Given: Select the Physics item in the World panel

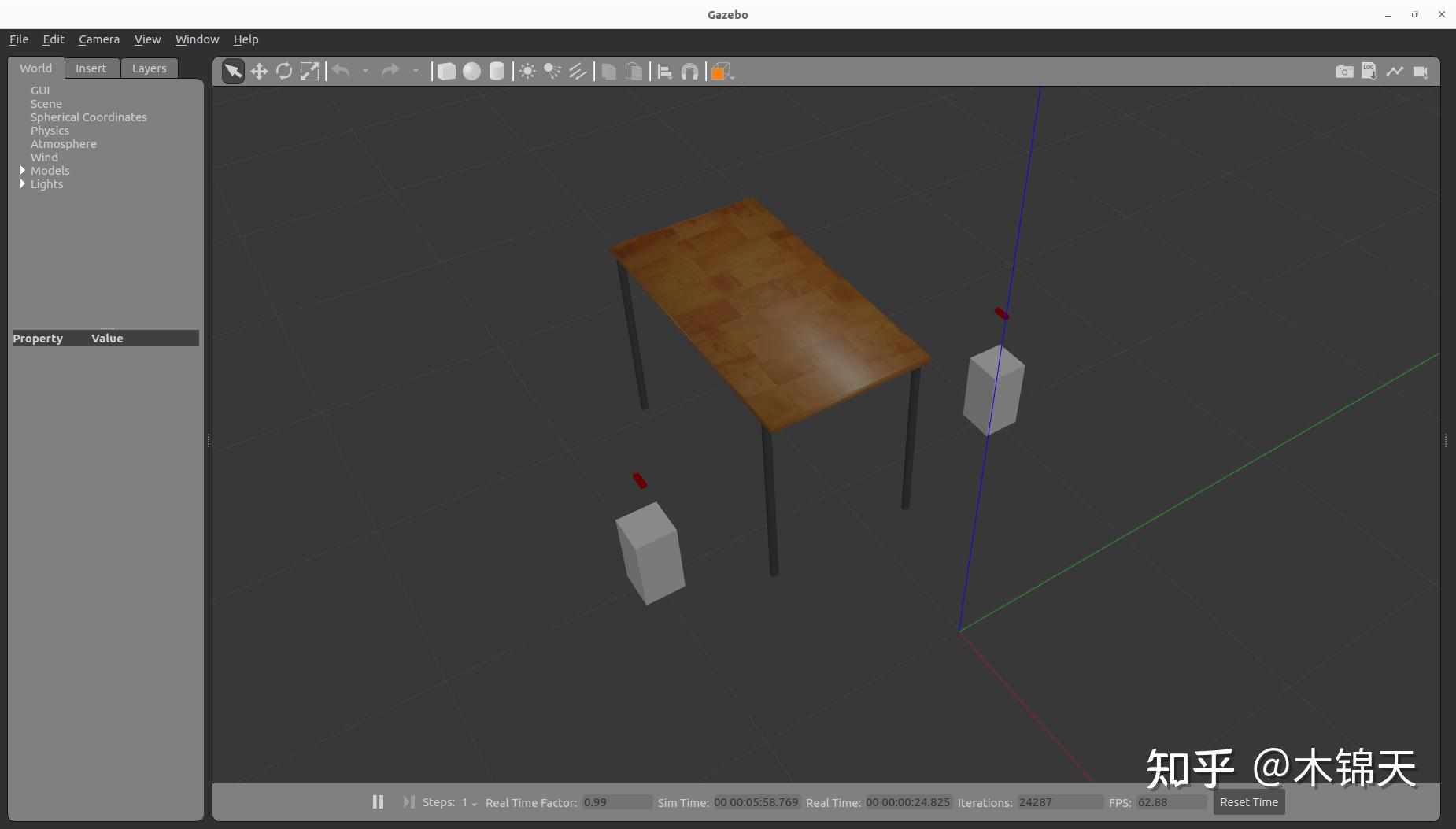Looking at the screenshot, I should pos(50,131).
